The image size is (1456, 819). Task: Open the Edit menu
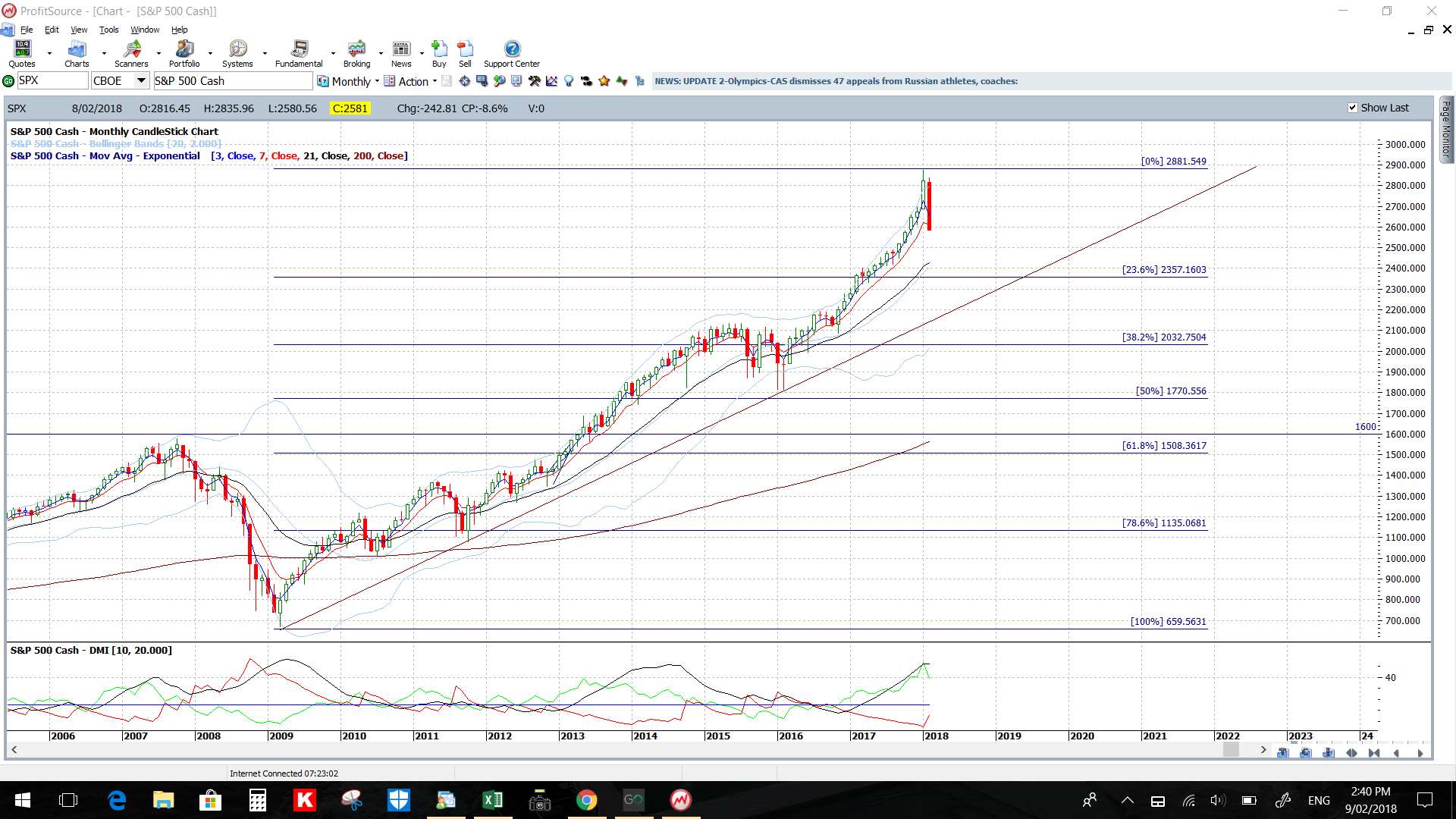click(52, 30)
